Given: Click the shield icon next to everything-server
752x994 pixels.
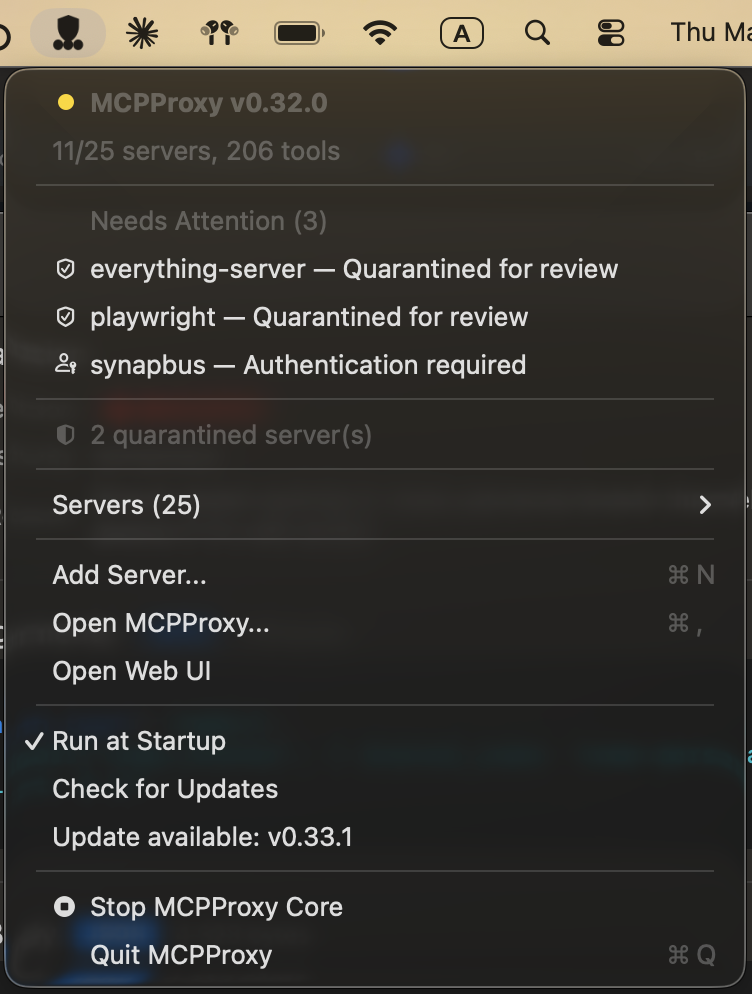Looking at the screenshot, I should (x=66, y=269).
